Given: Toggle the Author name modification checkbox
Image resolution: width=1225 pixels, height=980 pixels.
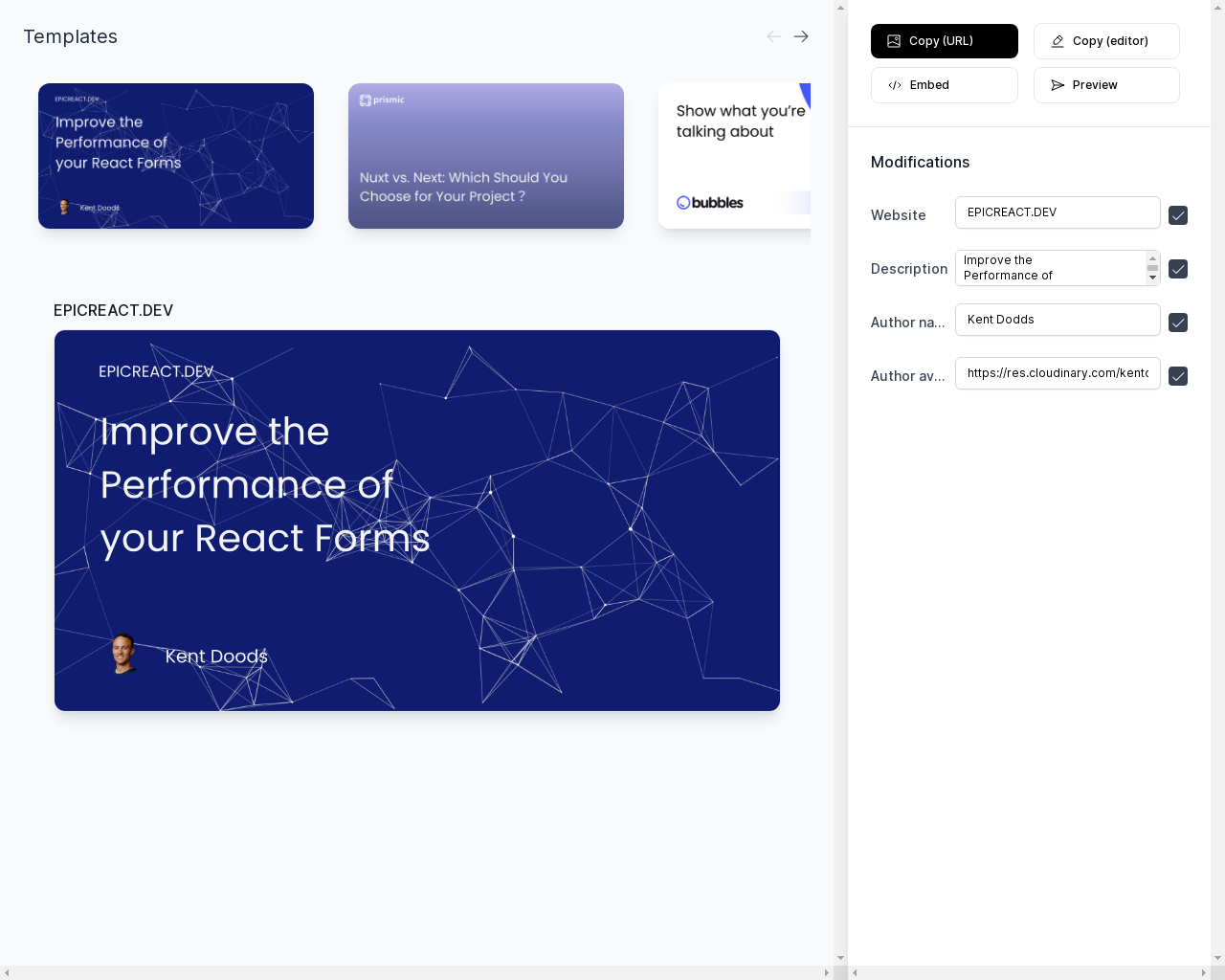Looking at the screenshot, I should tap(1178, 323).
